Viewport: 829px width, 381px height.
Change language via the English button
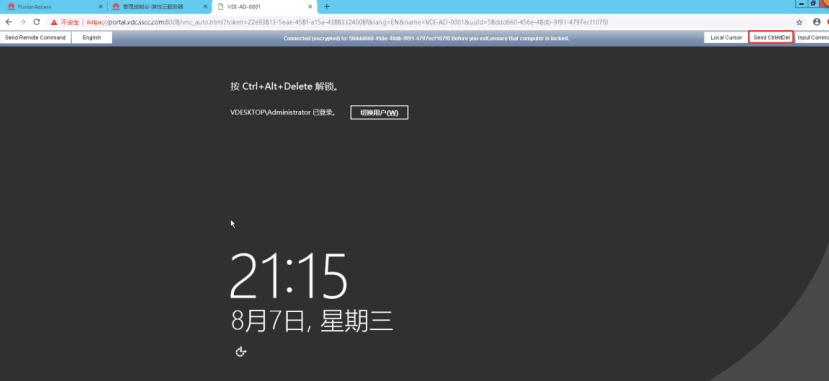tap(92, 38)
